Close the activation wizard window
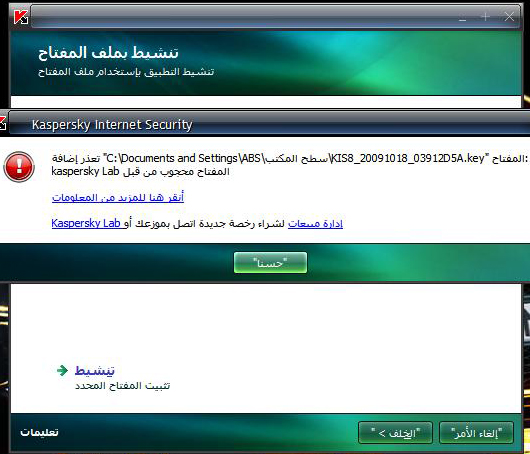The width and height of the screenshot is (530, 454). tap(509, 17)
